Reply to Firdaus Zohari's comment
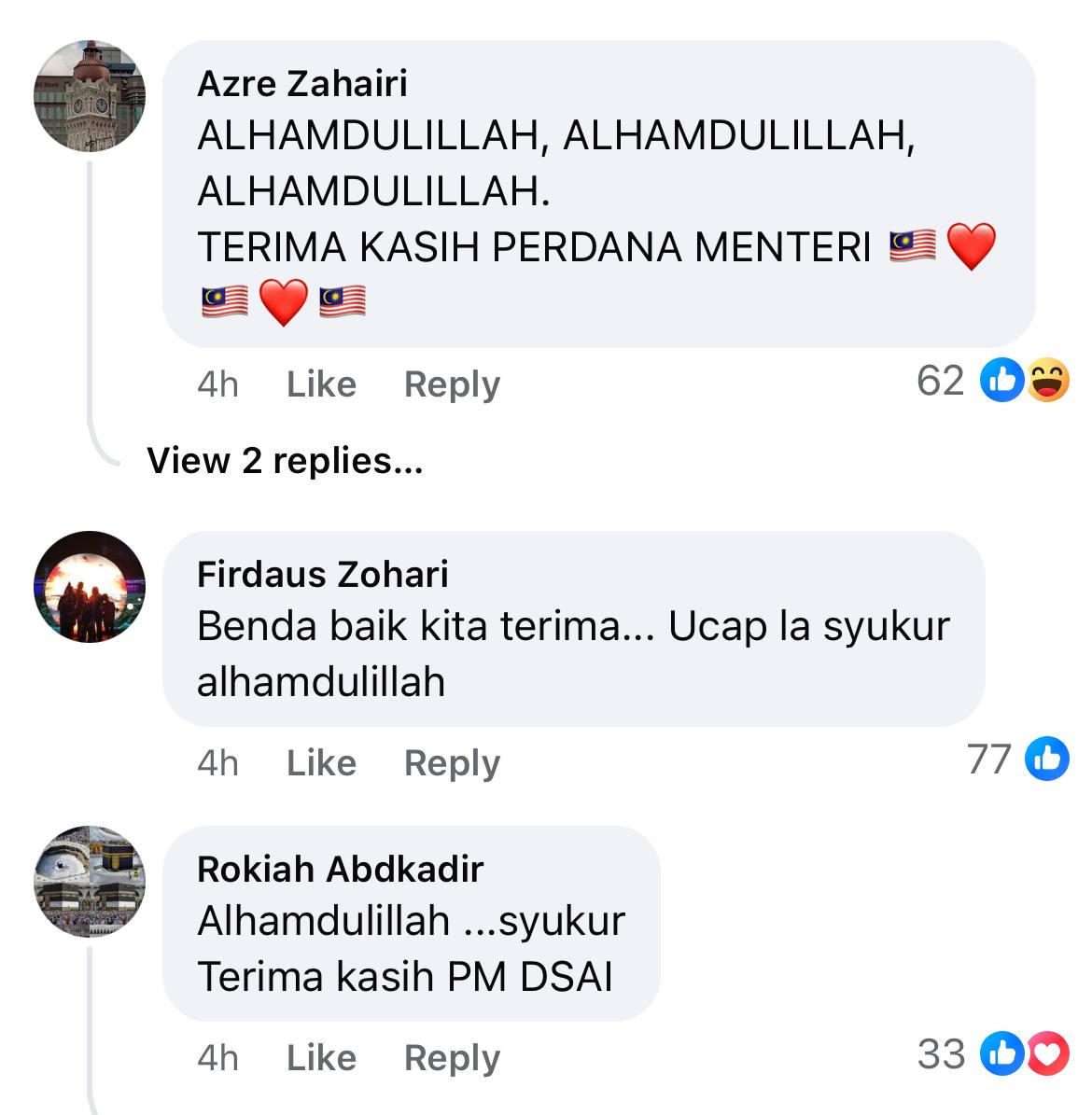This screenshot has height=1115, width=1092. coord(453,764)
